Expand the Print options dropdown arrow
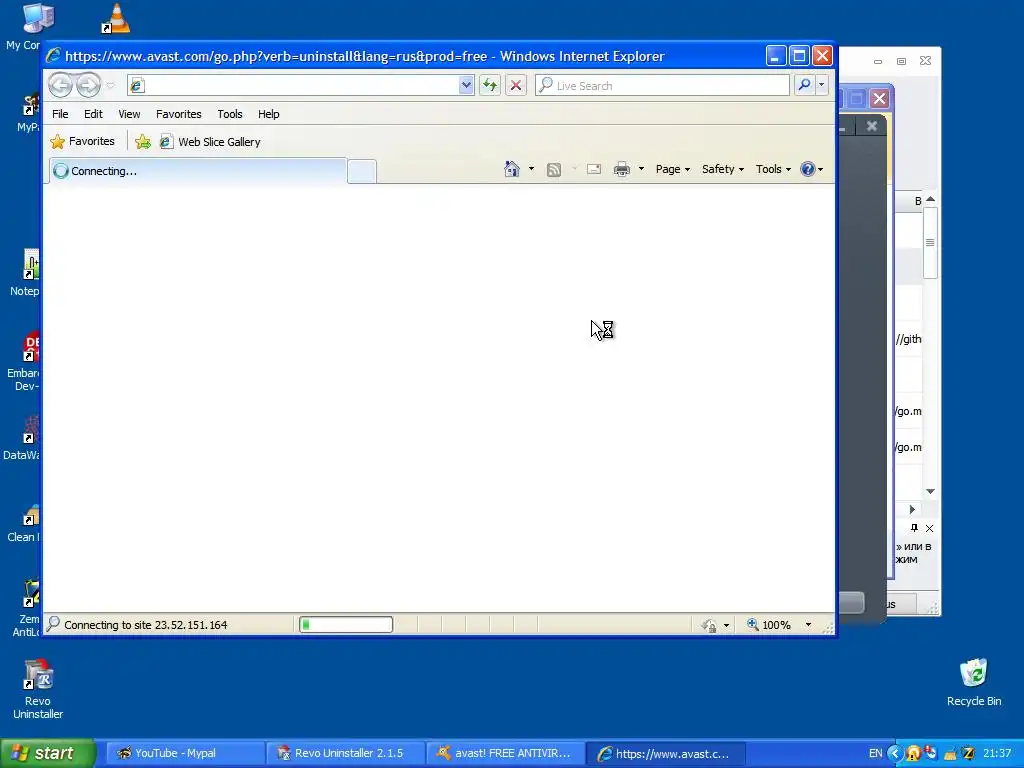Viewport: 1024px width, 768px height. (641, 169)
